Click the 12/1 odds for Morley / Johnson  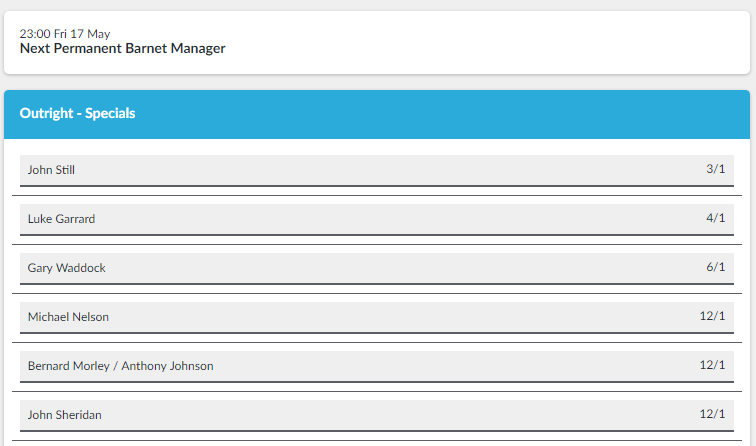coord(712,365)
